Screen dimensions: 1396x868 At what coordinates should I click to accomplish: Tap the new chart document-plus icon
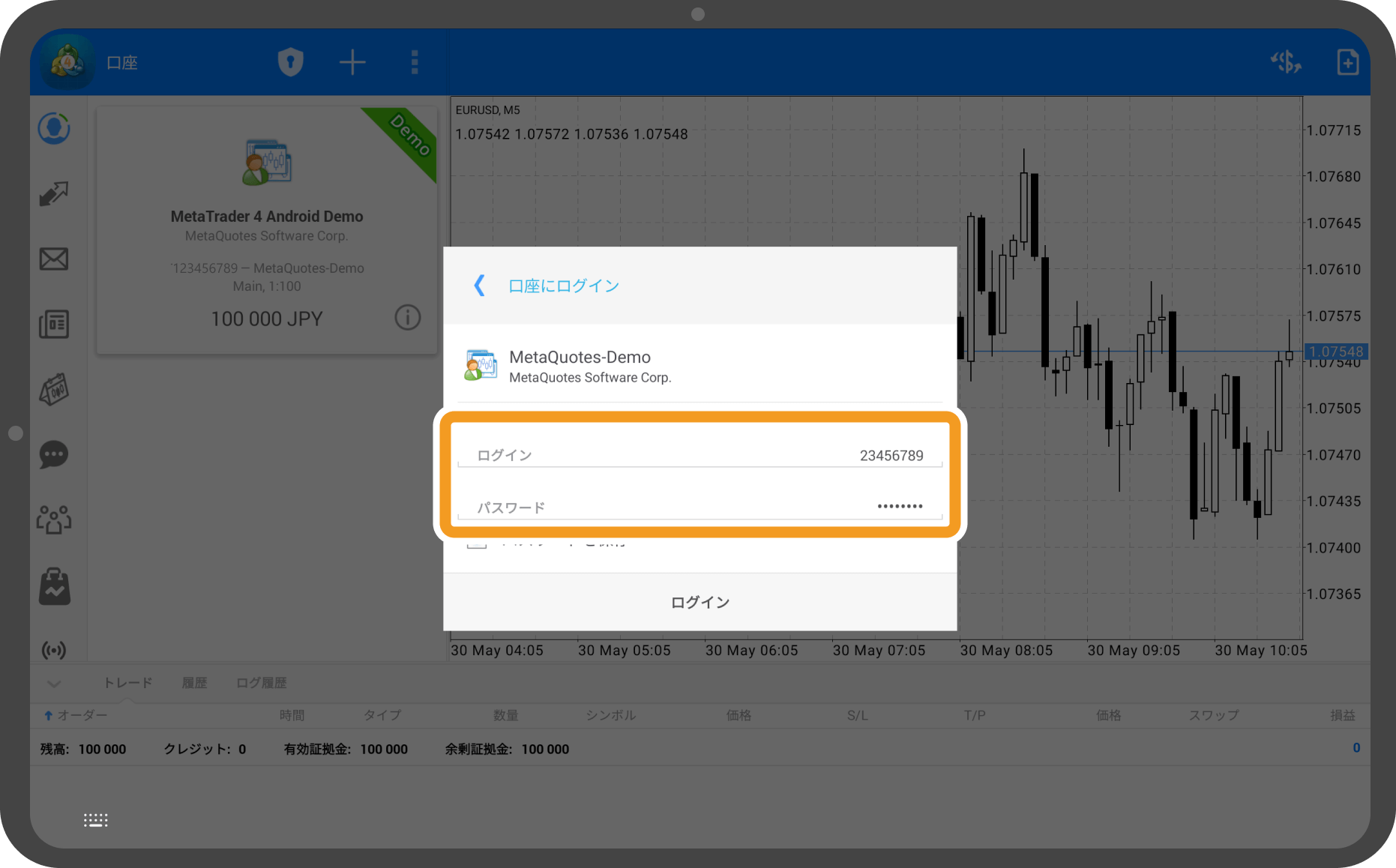(x=1347, y=62)
